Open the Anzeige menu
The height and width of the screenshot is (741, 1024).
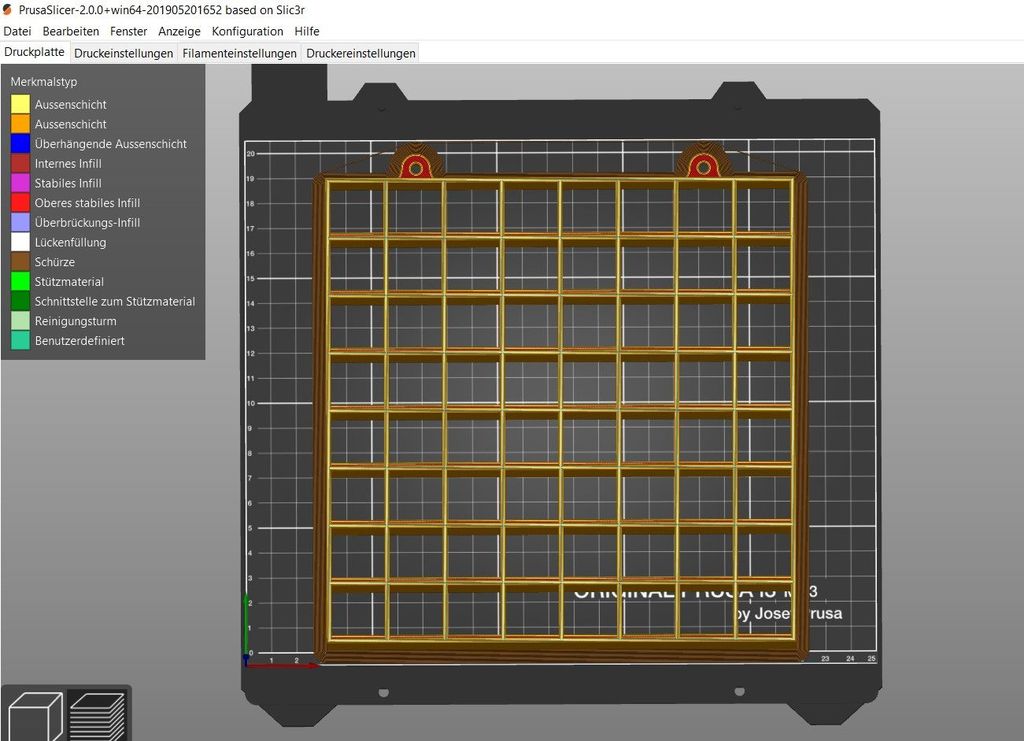tap(178, 31)
